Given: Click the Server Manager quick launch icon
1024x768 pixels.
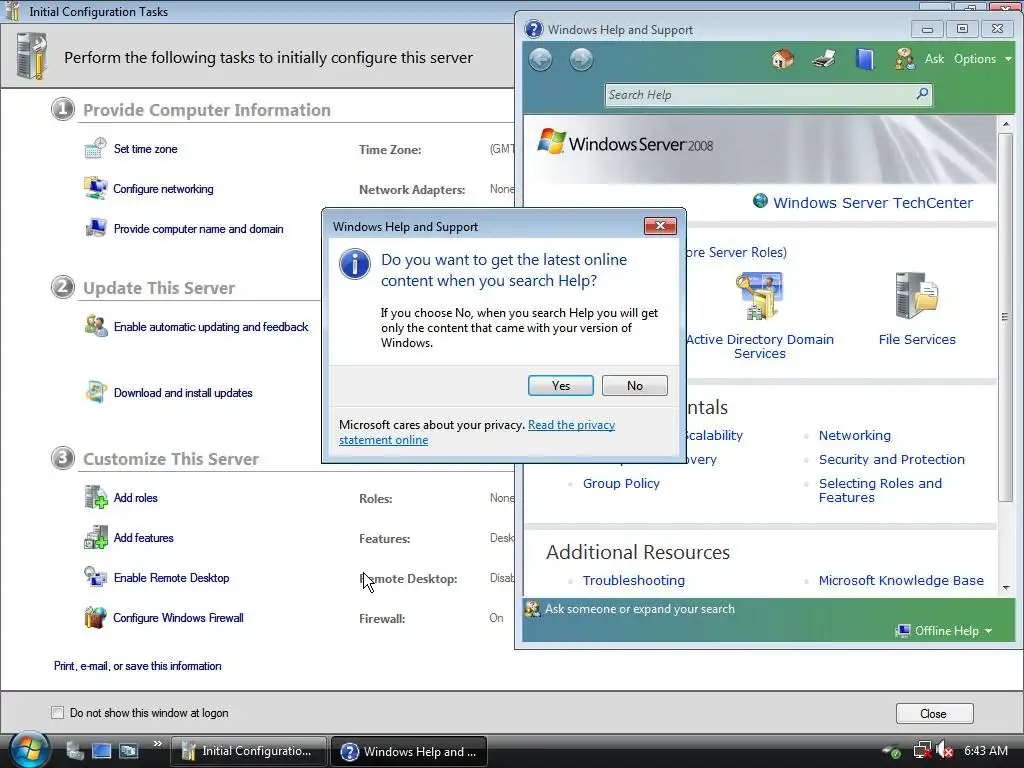Looking at the screenshot, I should pos(74,751).
